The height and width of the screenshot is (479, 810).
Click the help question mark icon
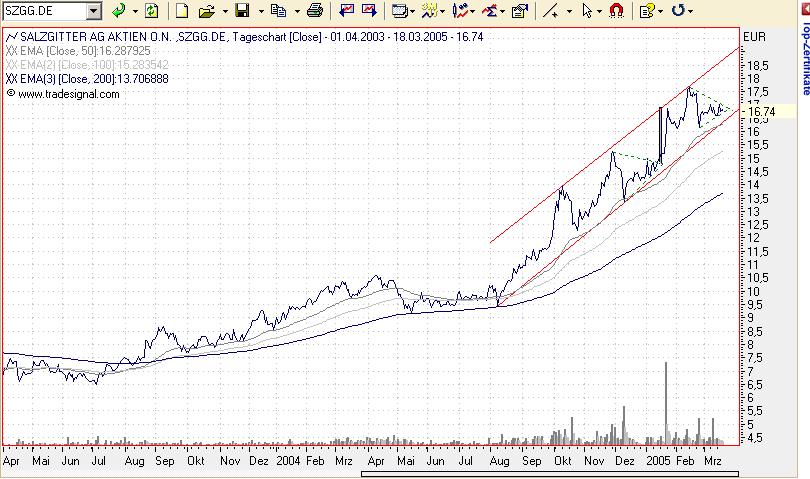647,10
